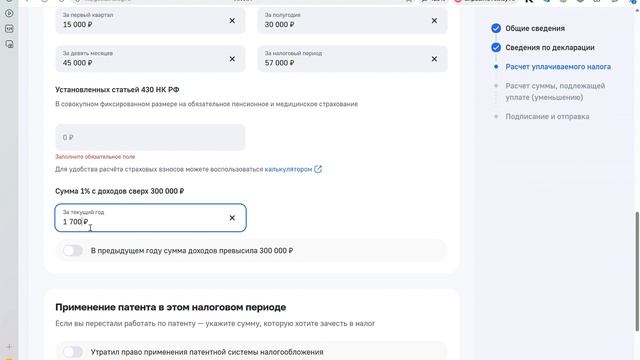Click checkmark icon beside 'Сведения по декларации'
Viewport: 640px width, 360px height.
(496, 47)
